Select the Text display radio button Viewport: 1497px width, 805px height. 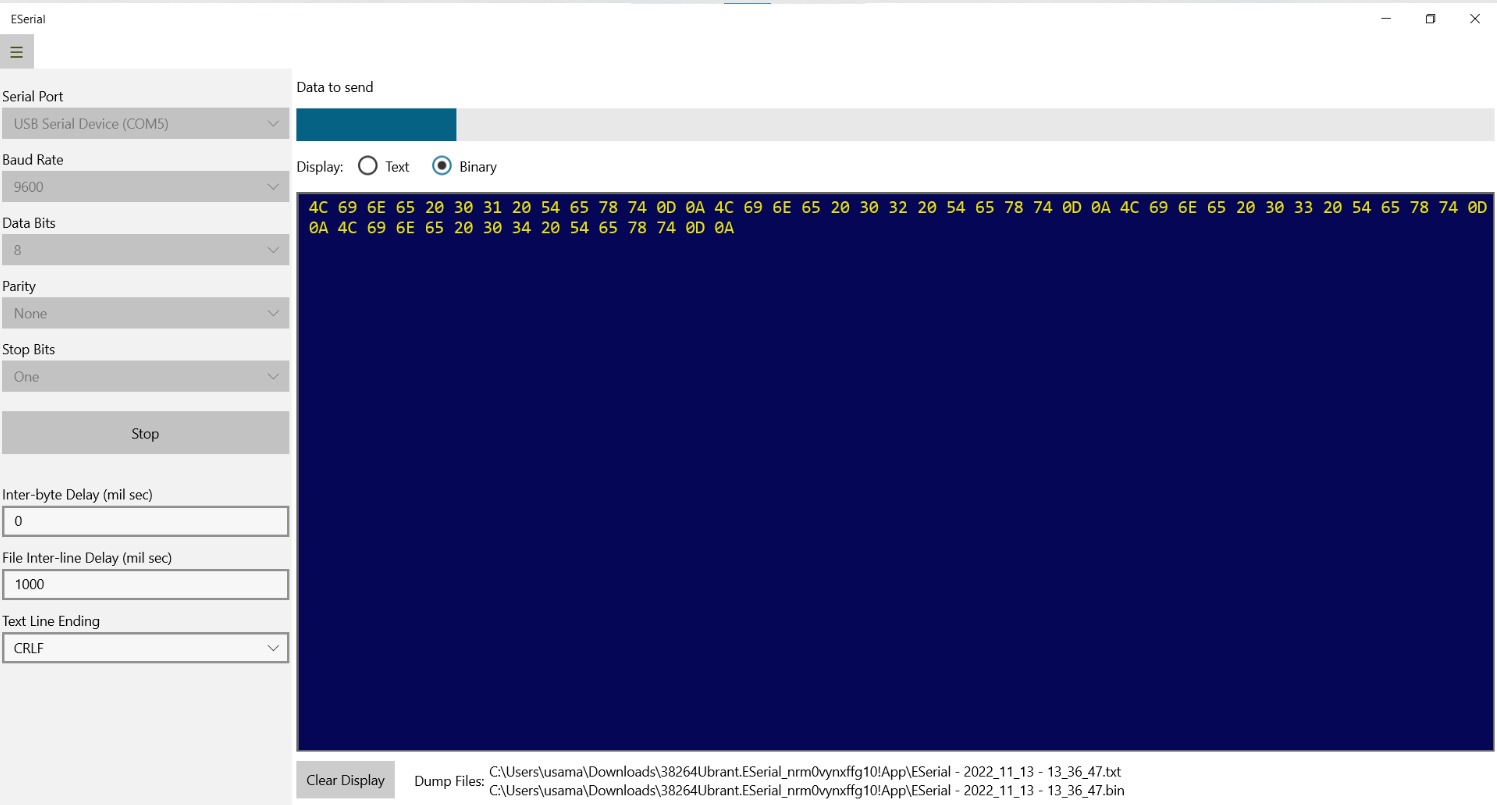click(x=367, y=166)
